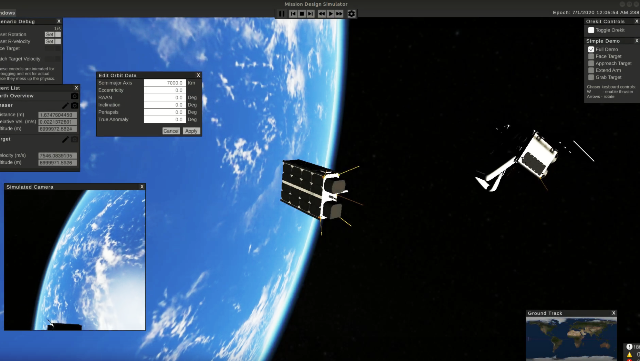Click the fast-forward playback button

pos(339,14)
